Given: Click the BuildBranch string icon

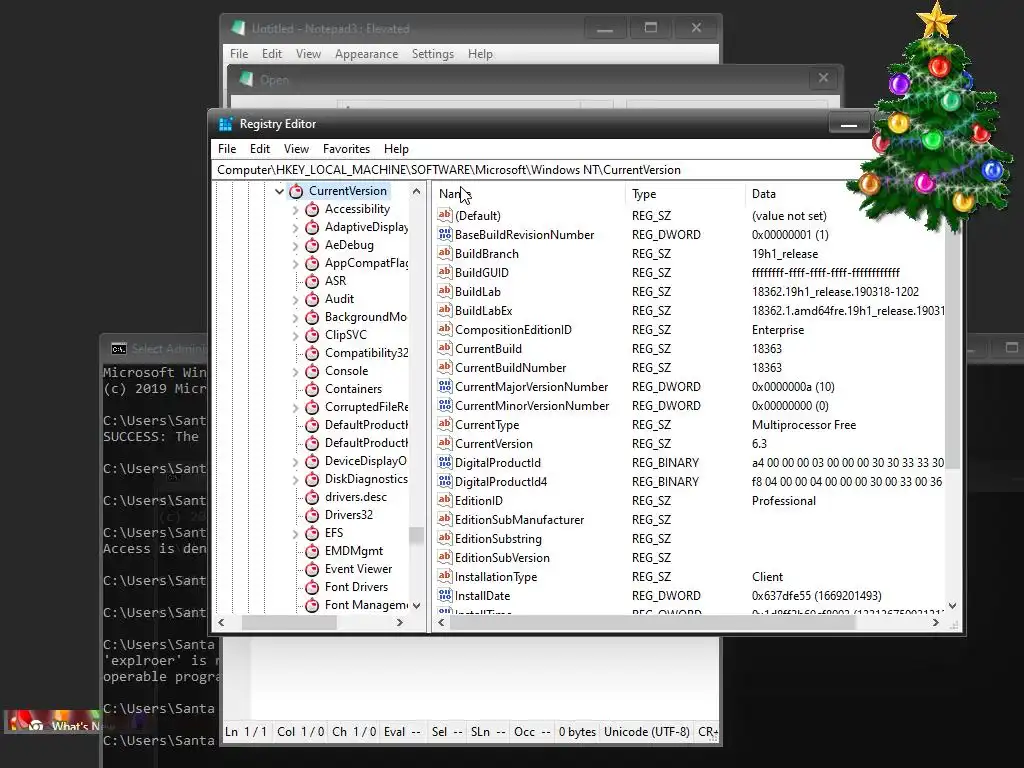Looking at the screenshot, I should pyautogui.click(x=445, y=253).
